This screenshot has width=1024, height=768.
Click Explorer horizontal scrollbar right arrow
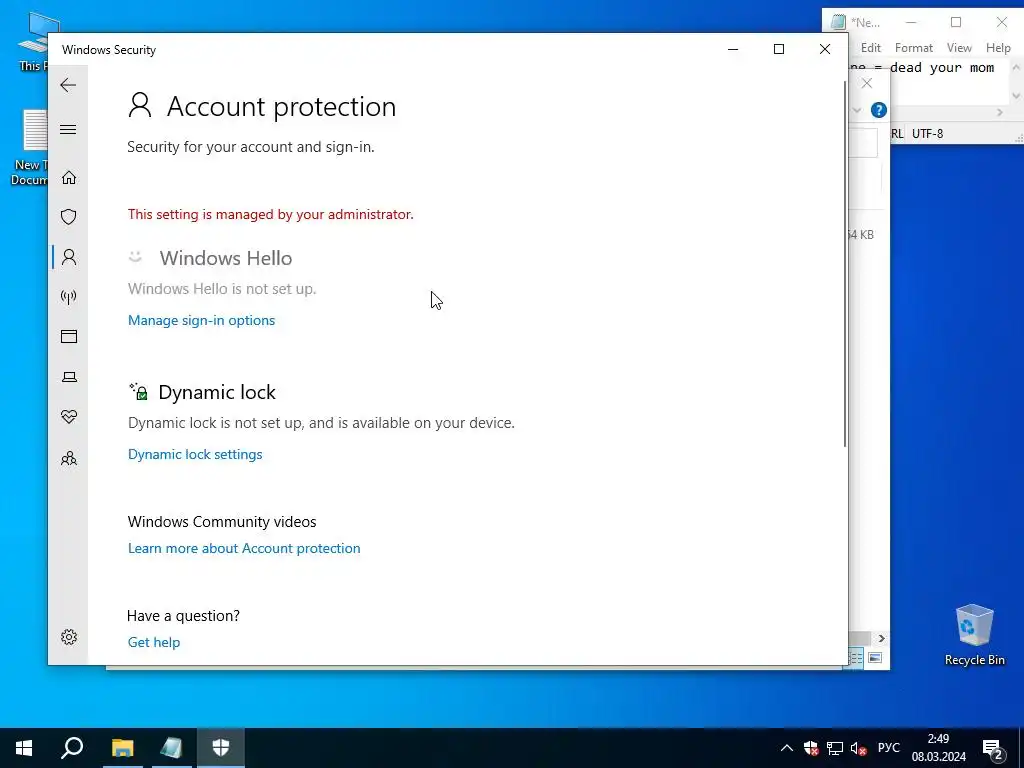click(881, 638)
